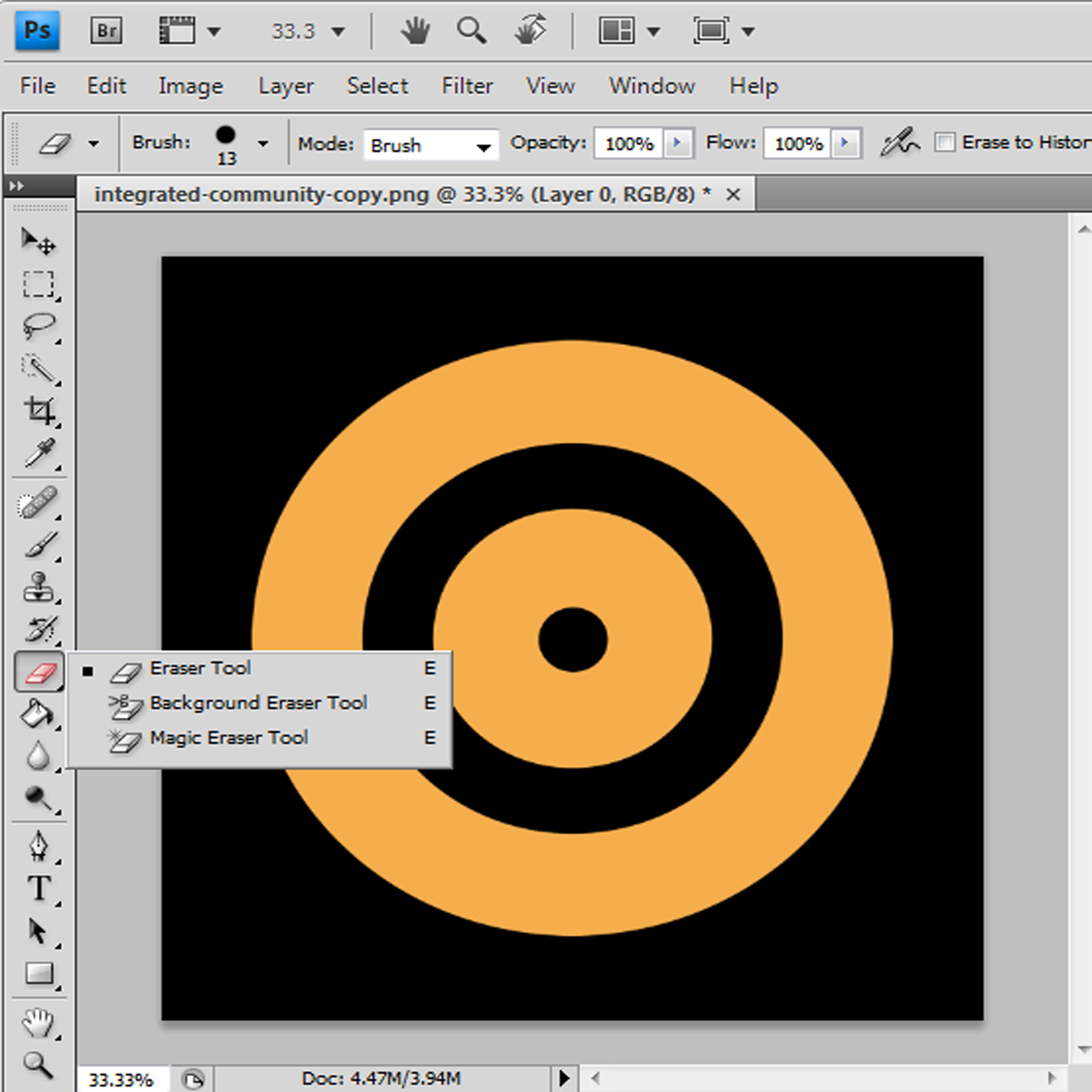
Task: Select the Magic Wand tool
Action: click(x=38, y=369)
